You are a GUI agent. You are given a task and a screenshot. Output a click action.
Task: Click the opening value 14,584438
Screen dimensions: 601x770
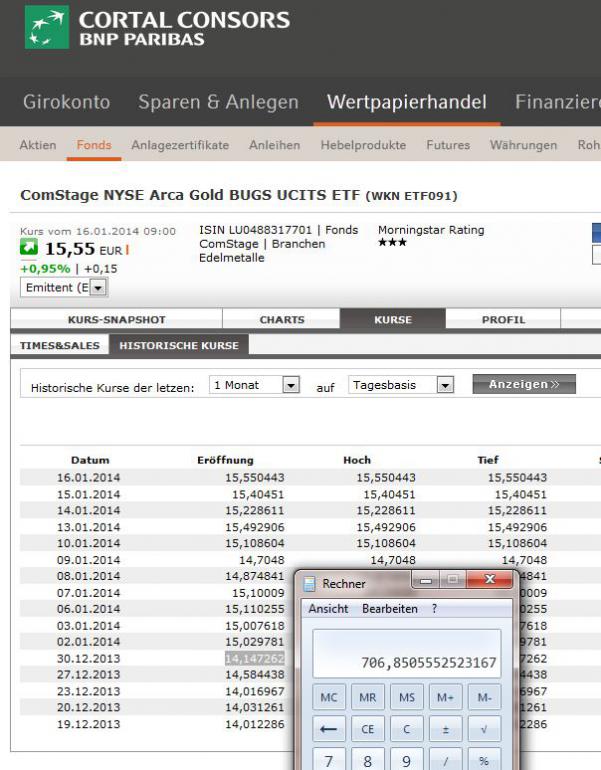[255, 674]
